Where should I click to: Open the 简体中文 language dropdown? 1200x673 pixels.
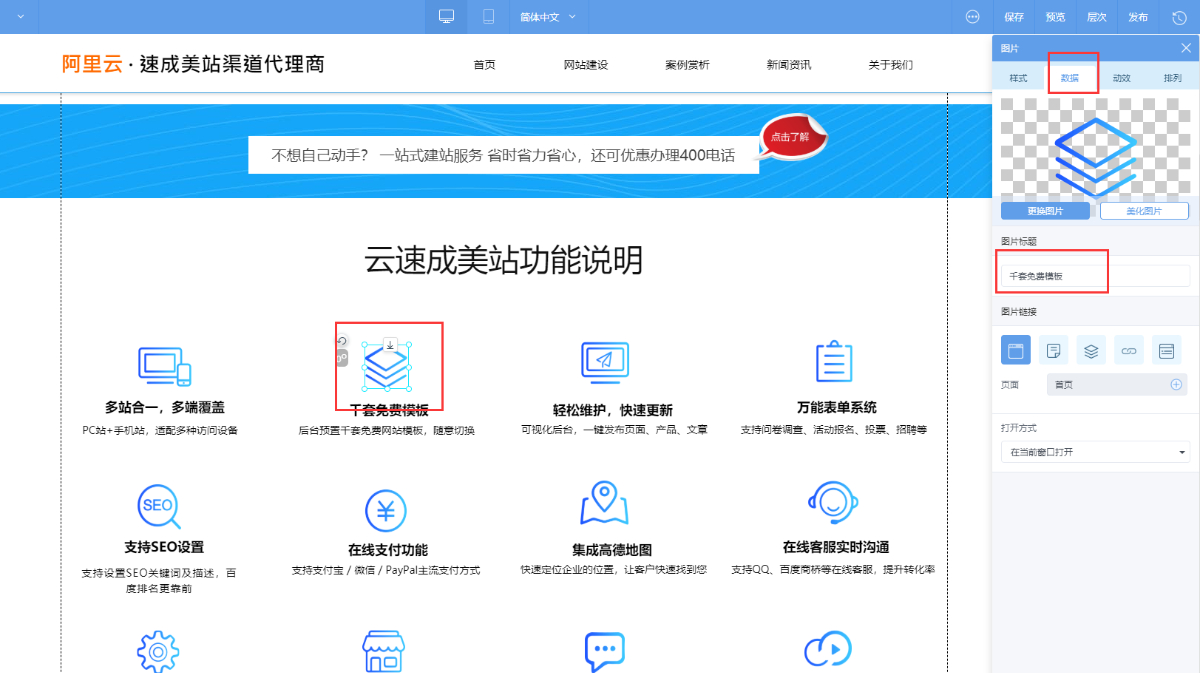548,17
